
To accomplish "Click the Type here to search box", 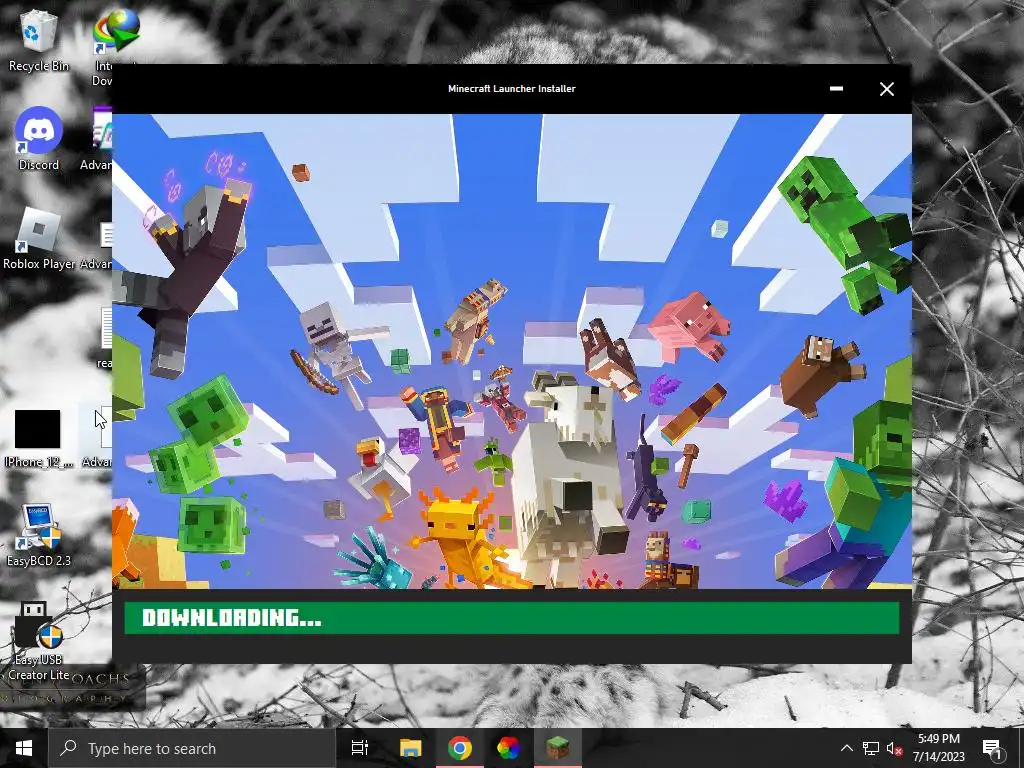I will tap(191, 748).
